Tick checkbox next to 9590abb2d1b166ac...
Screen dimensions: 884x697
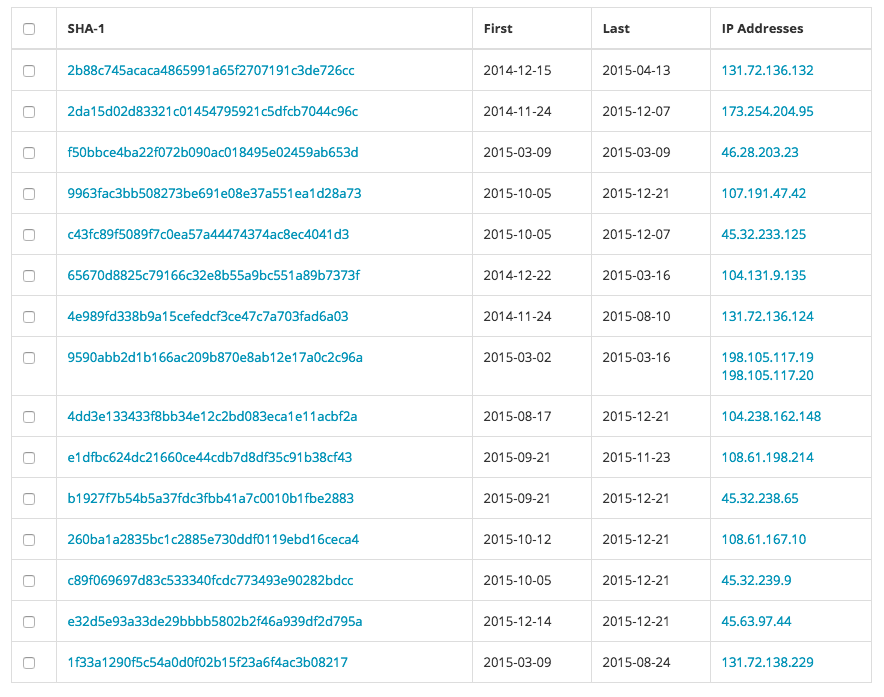point(29,358)
